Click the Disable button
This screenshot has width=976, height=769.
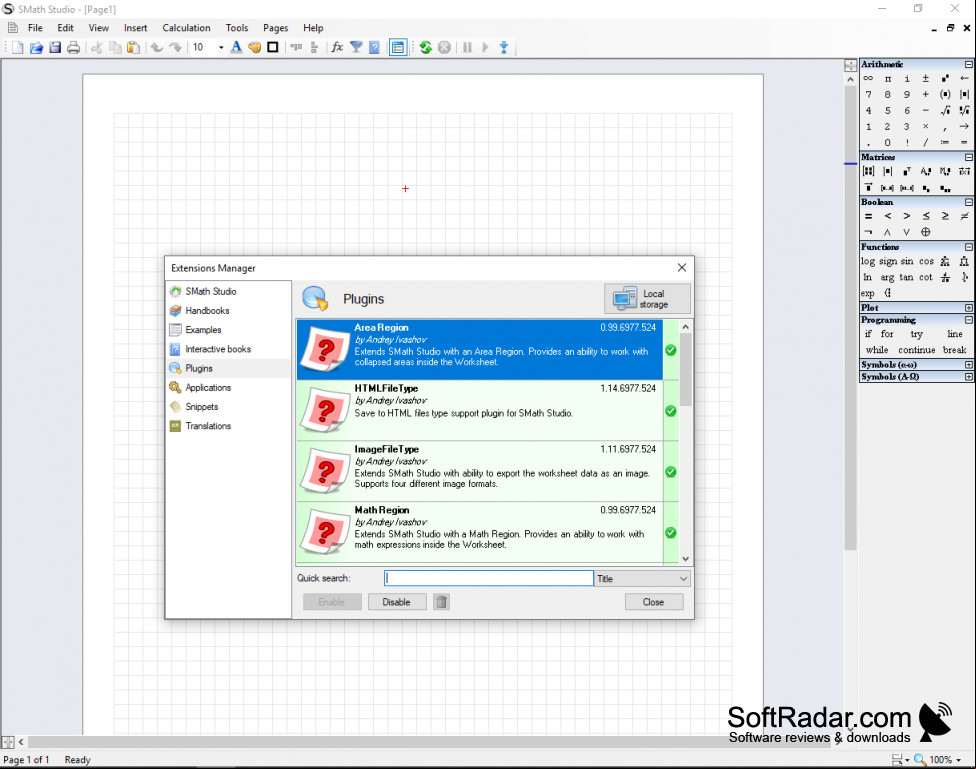[396, 602]
